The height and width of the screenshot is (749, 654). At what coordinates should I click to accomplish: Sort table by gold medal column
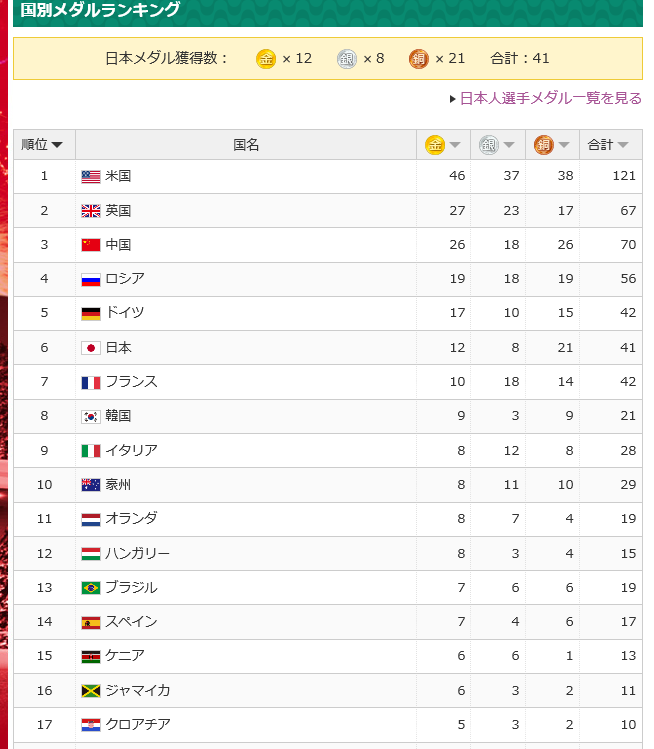pyautogui.click(x=443, y=145)
